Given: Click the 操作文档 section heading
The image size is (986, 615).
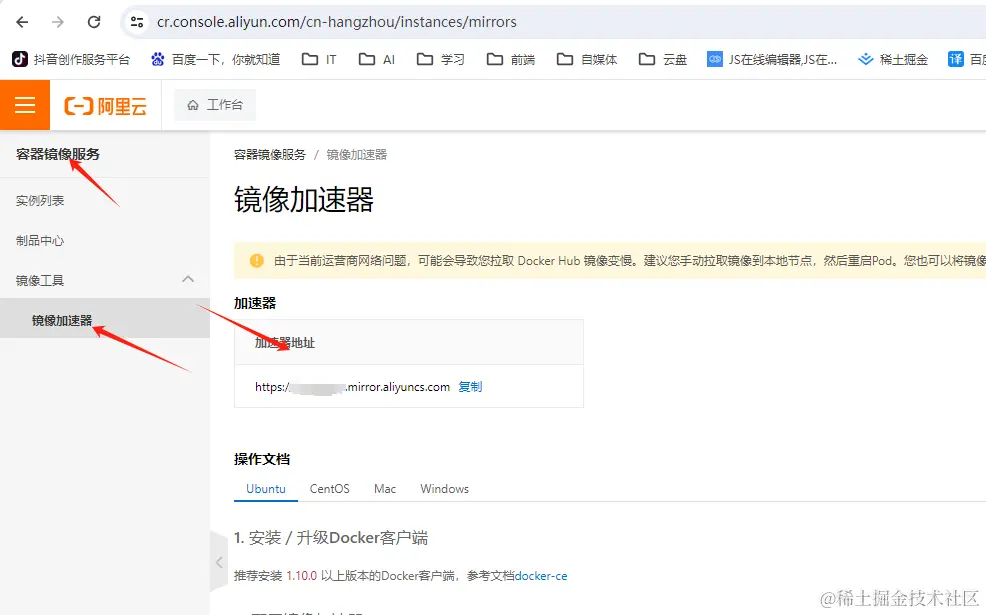Looking at the screenshot, I should pos(262,459).
